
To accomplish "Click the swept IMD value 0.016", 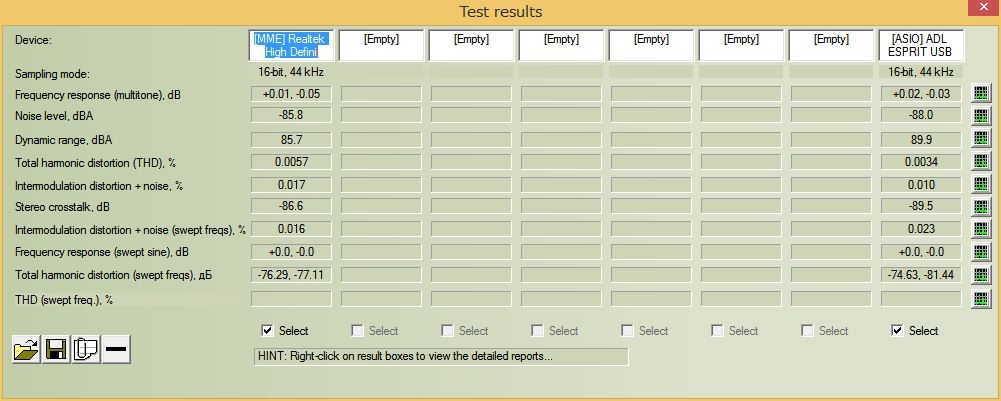I will click(x=291, y=229).
